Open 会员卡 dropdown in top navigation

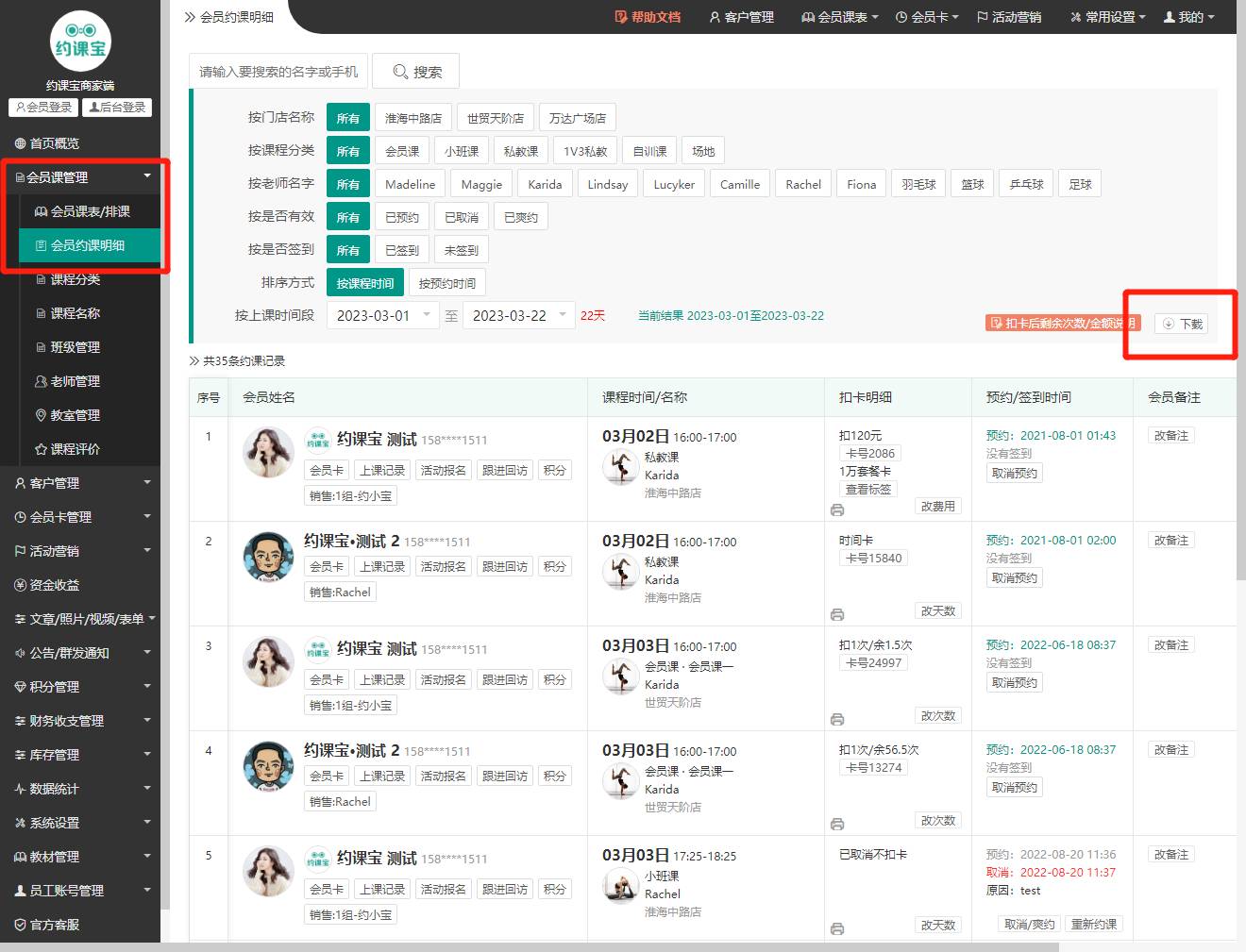pos(926,17)
